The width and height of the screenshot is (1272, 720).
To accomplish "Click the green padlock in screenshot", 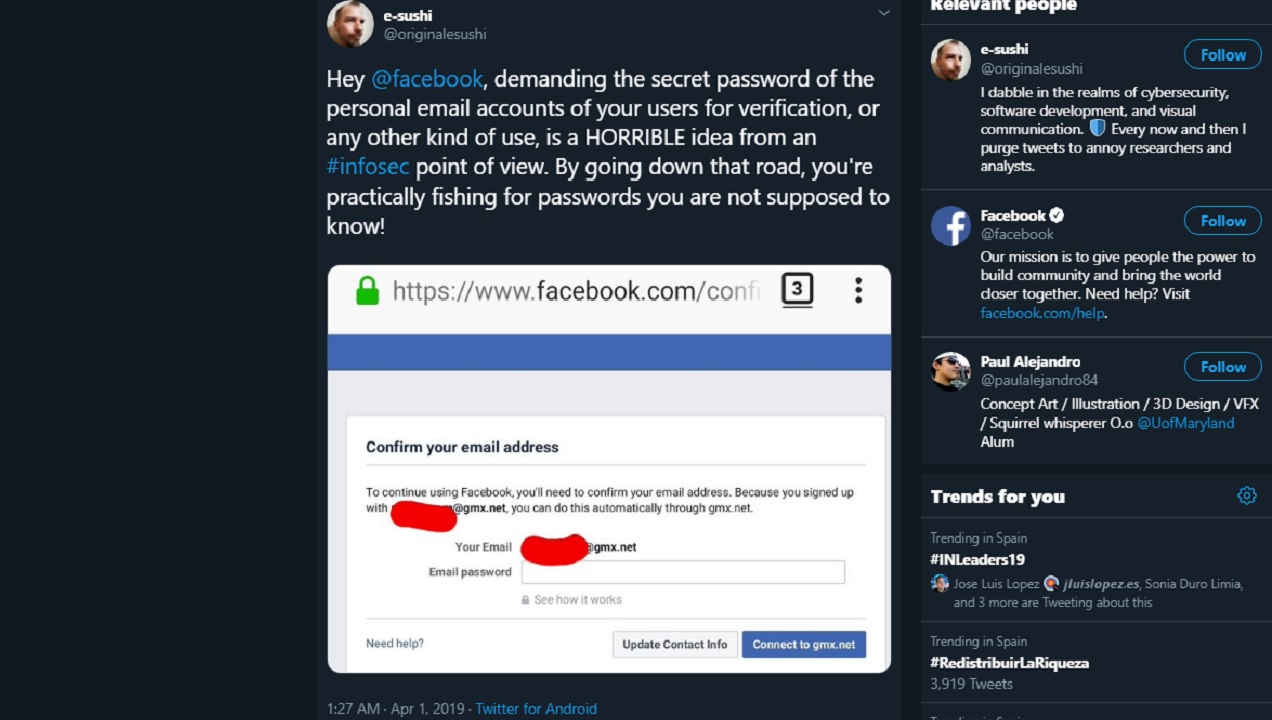I will (368, 291).
